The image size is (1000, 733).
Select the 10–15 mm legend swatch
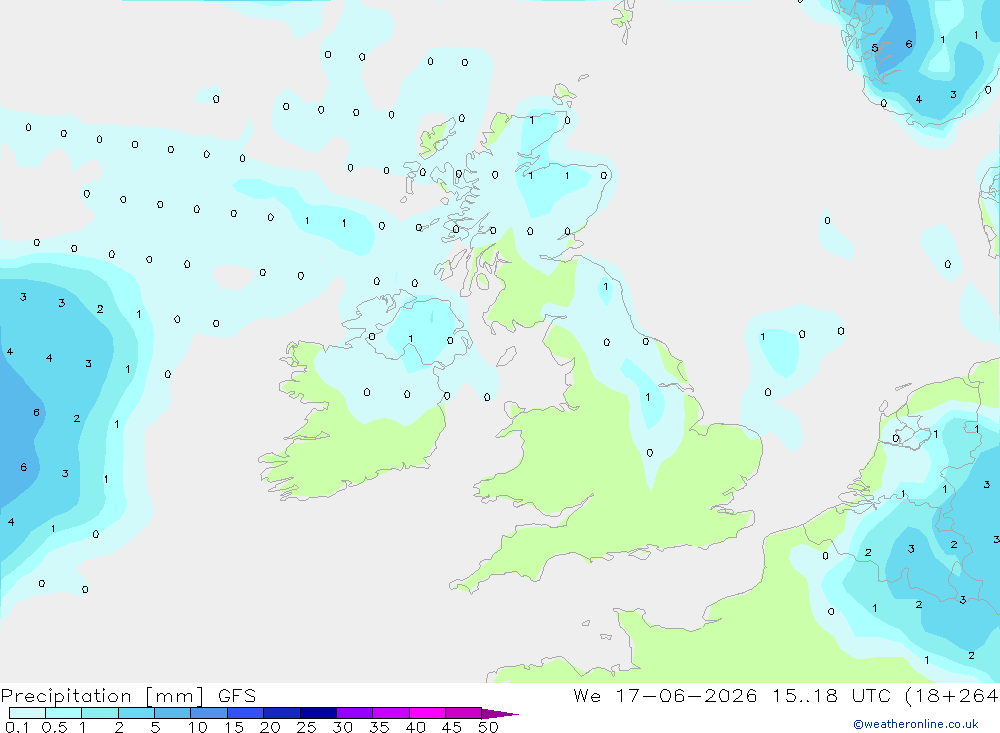pos(209,713)
